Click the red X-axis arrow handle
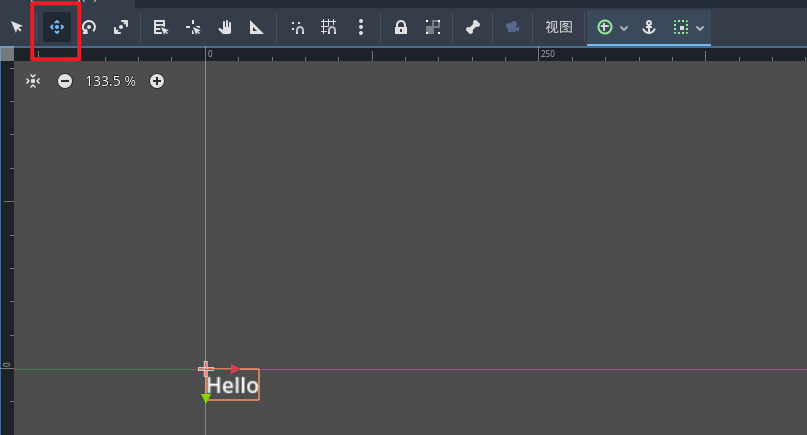 coord(235,369)
